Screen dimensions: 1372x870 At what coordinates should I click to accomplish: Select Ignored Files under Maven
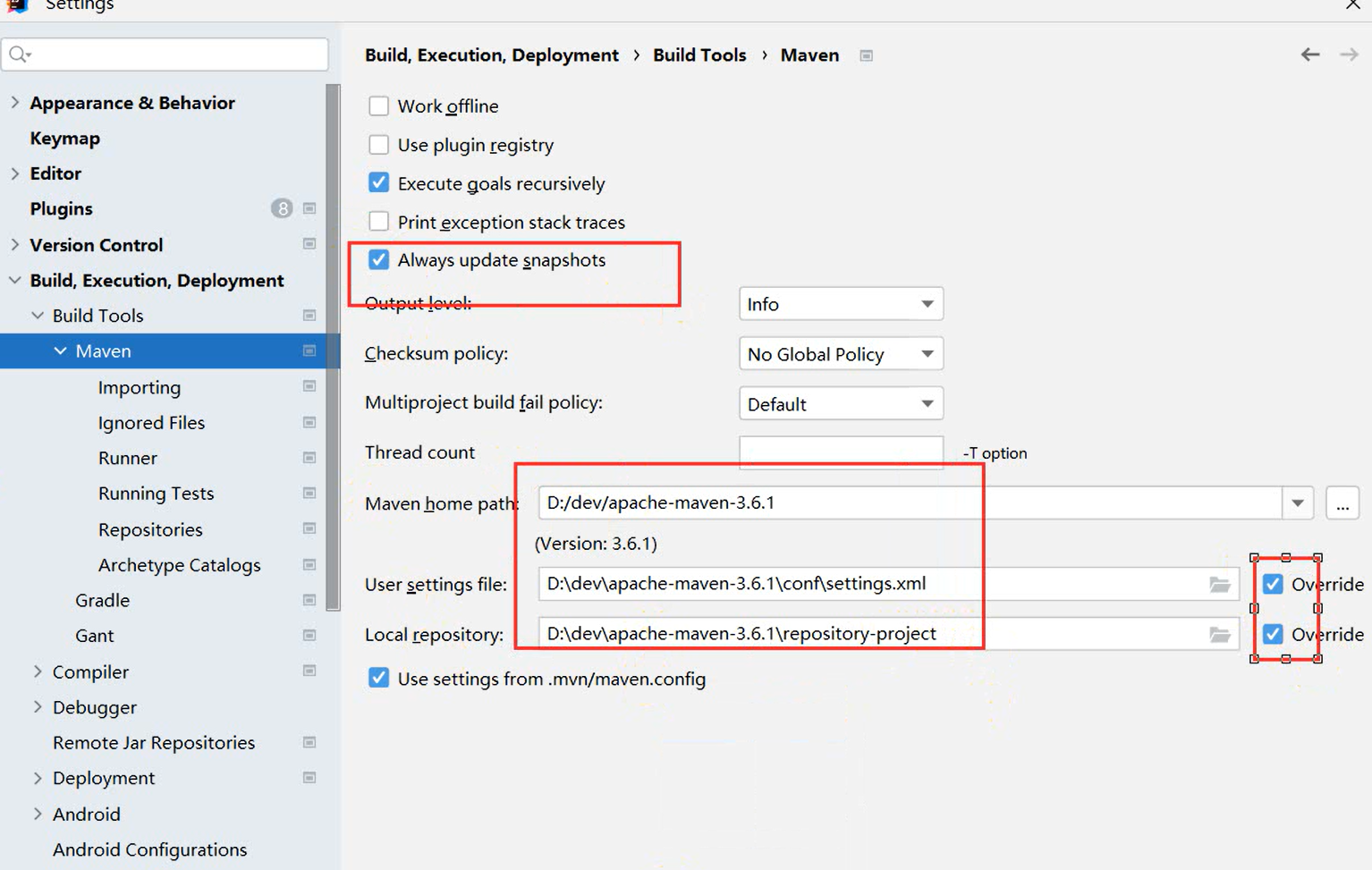[x=151, y=422]
